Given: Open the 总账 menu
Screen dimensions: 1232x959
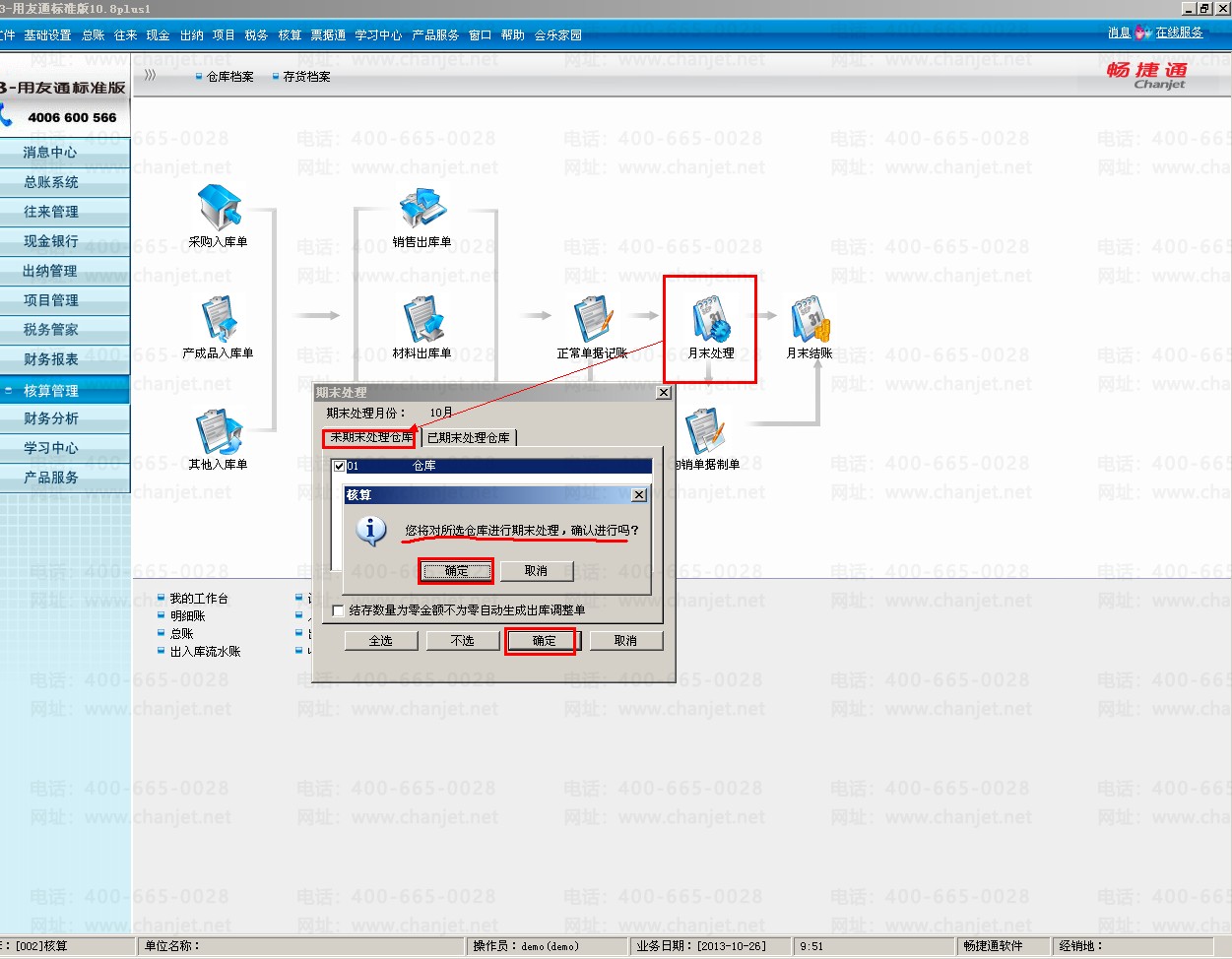Looking at the screenshot, I should [94, 35].
